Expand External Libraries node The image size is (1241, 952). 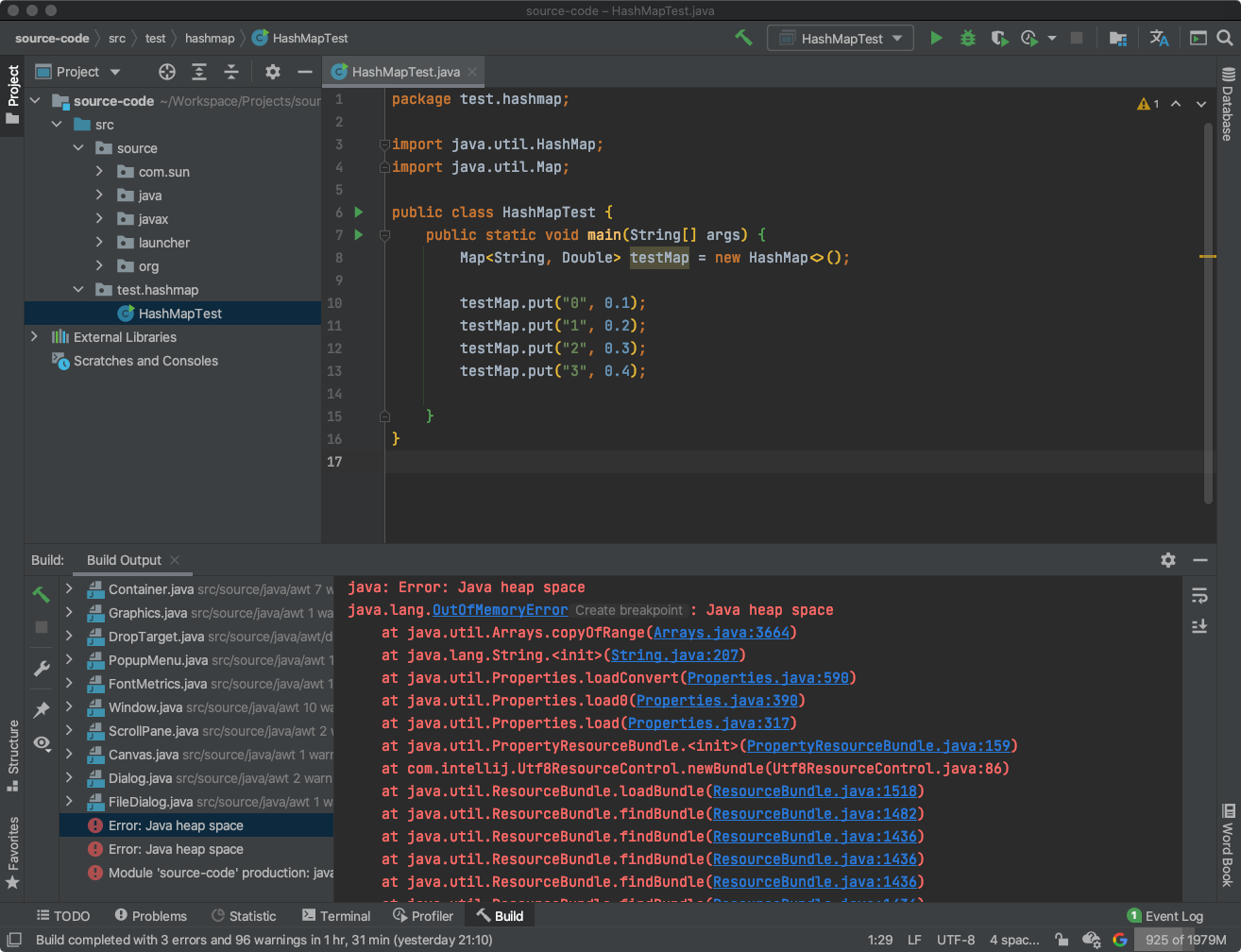[x=35, y=337]
